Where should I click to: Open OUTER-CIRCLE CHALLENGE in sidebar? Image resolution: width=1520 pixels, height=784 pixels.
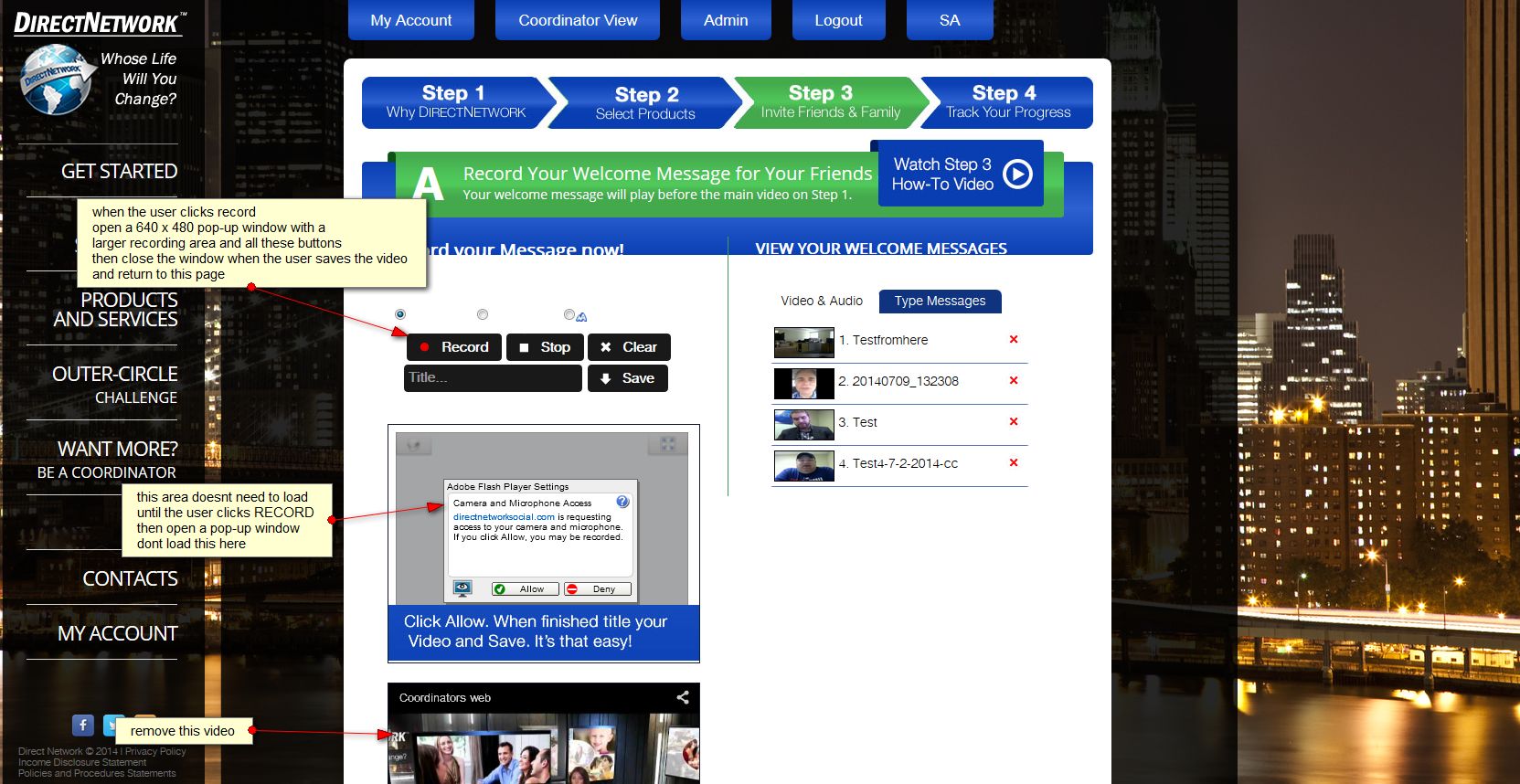115,385
